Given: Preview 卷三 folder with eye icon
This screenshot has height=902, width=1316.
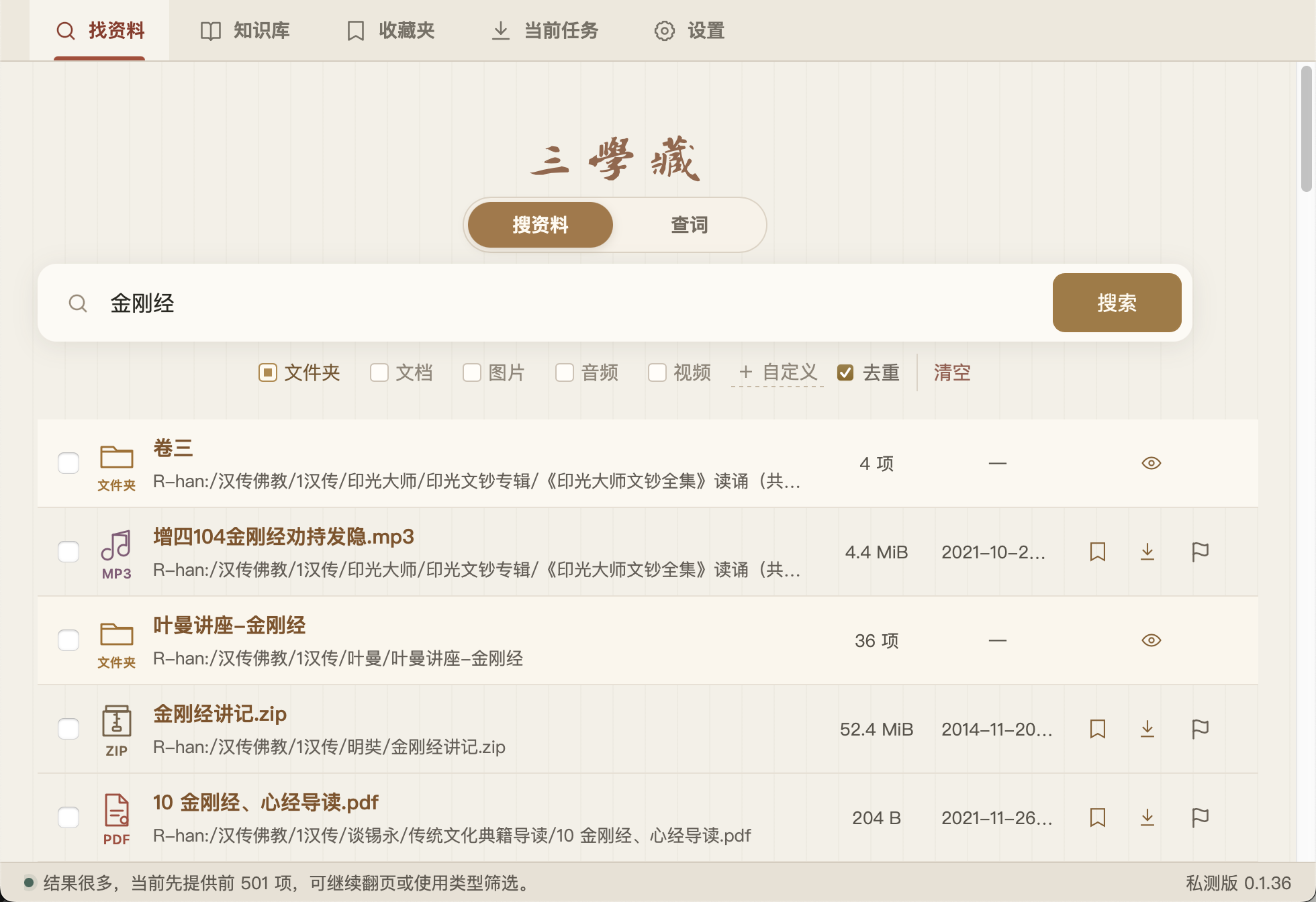Looking at the screenshot, I should coord(1151,463).
